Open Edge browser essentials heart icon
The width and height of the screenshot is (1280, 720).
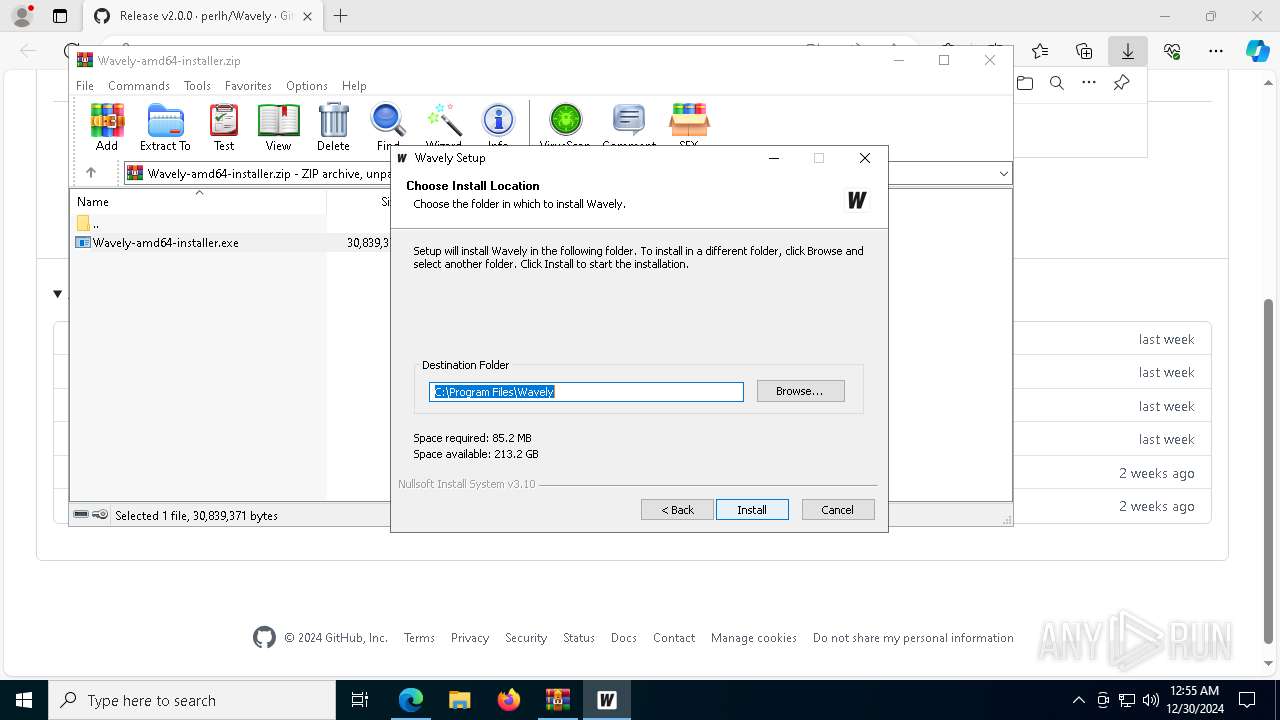pos(1172,51)
